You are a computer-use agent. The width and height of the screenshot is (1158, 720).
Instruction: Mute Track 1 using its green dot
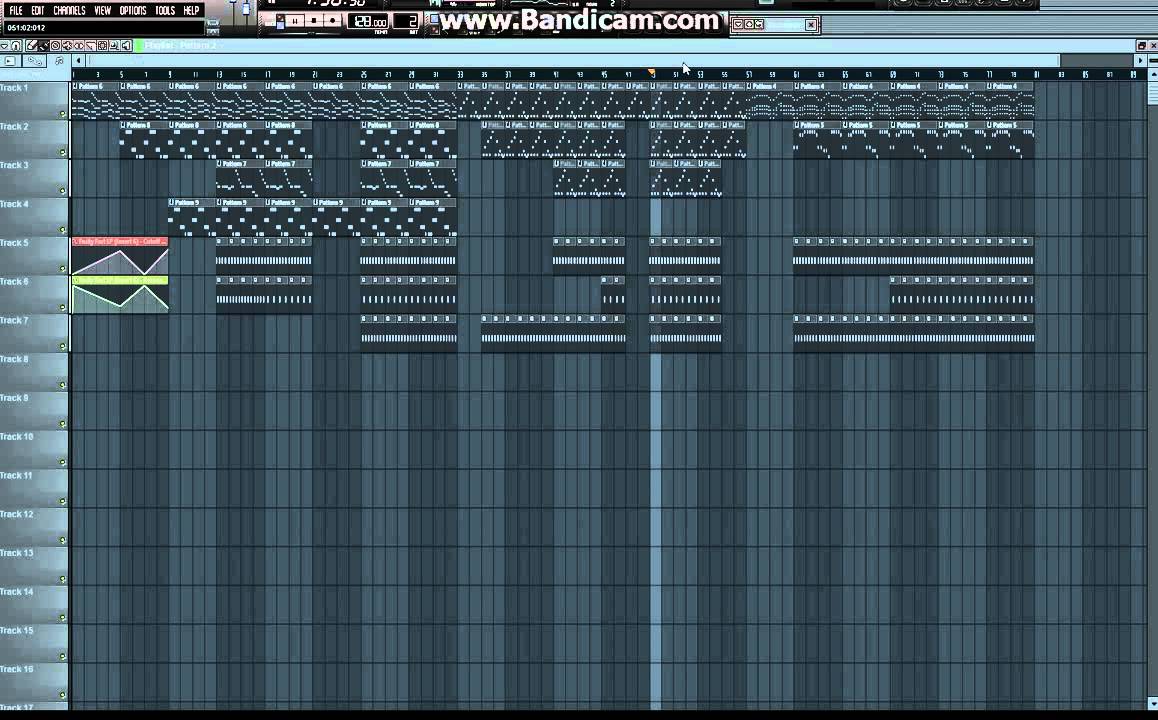tap(62, 114)
